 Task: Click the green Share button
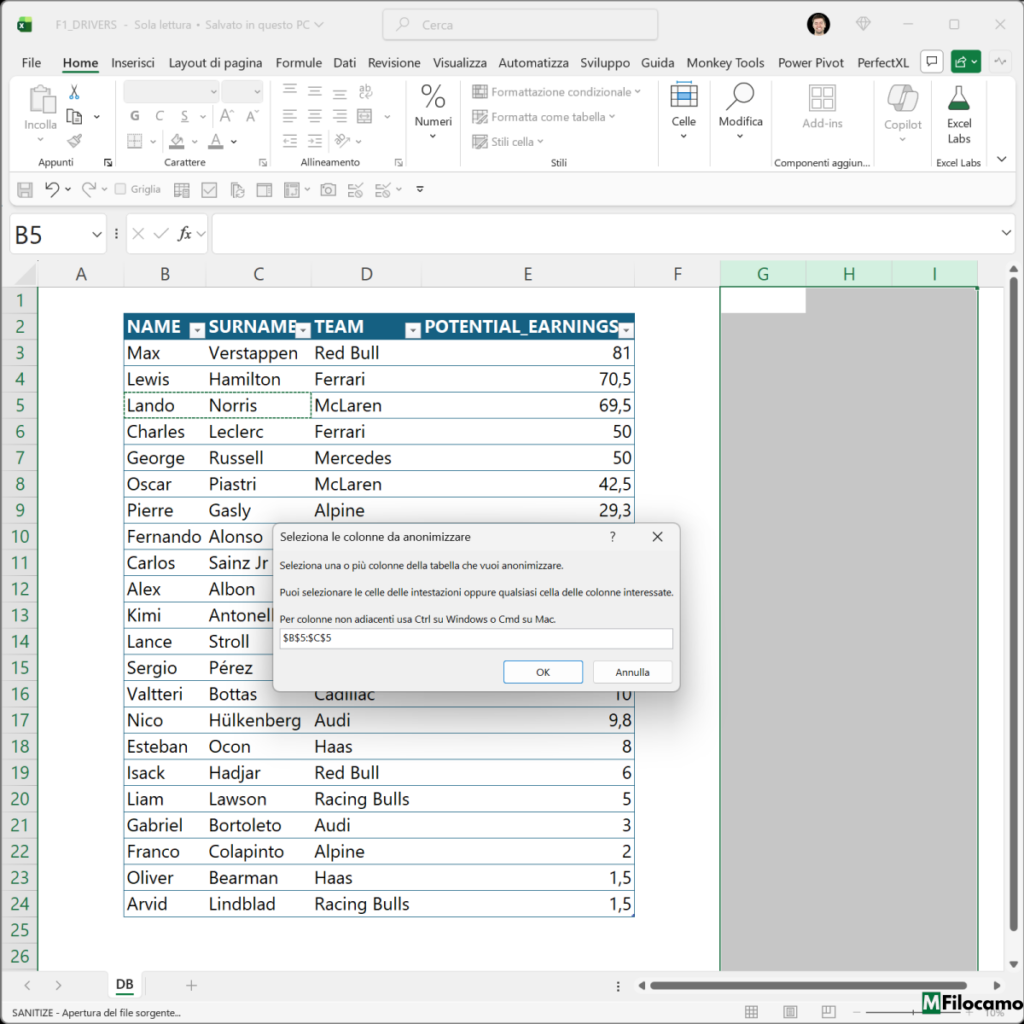(966, 62)
